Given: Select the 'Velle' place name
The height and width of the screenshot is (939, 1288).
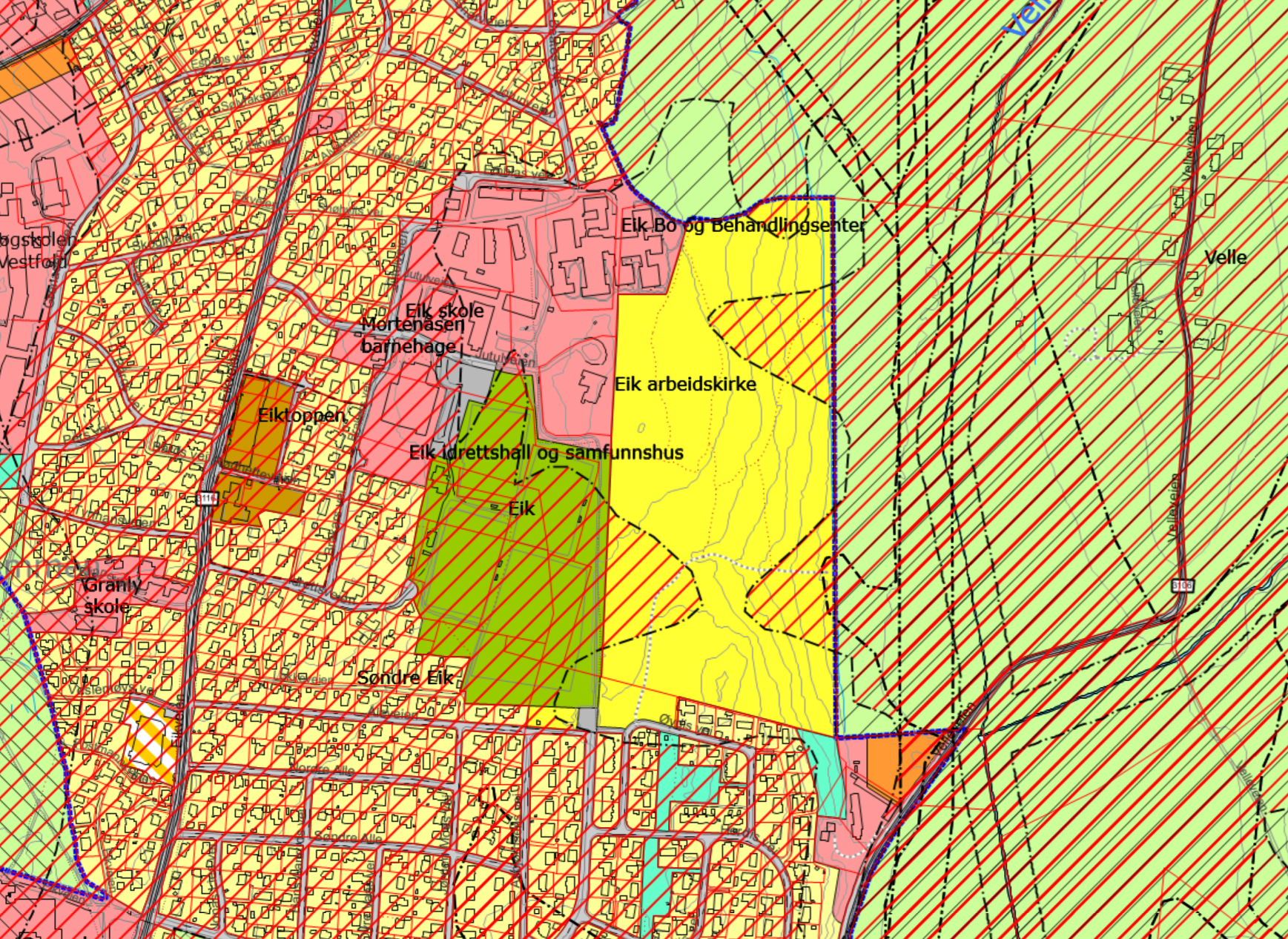Looking at the screenshot, I should point(1226,258).
